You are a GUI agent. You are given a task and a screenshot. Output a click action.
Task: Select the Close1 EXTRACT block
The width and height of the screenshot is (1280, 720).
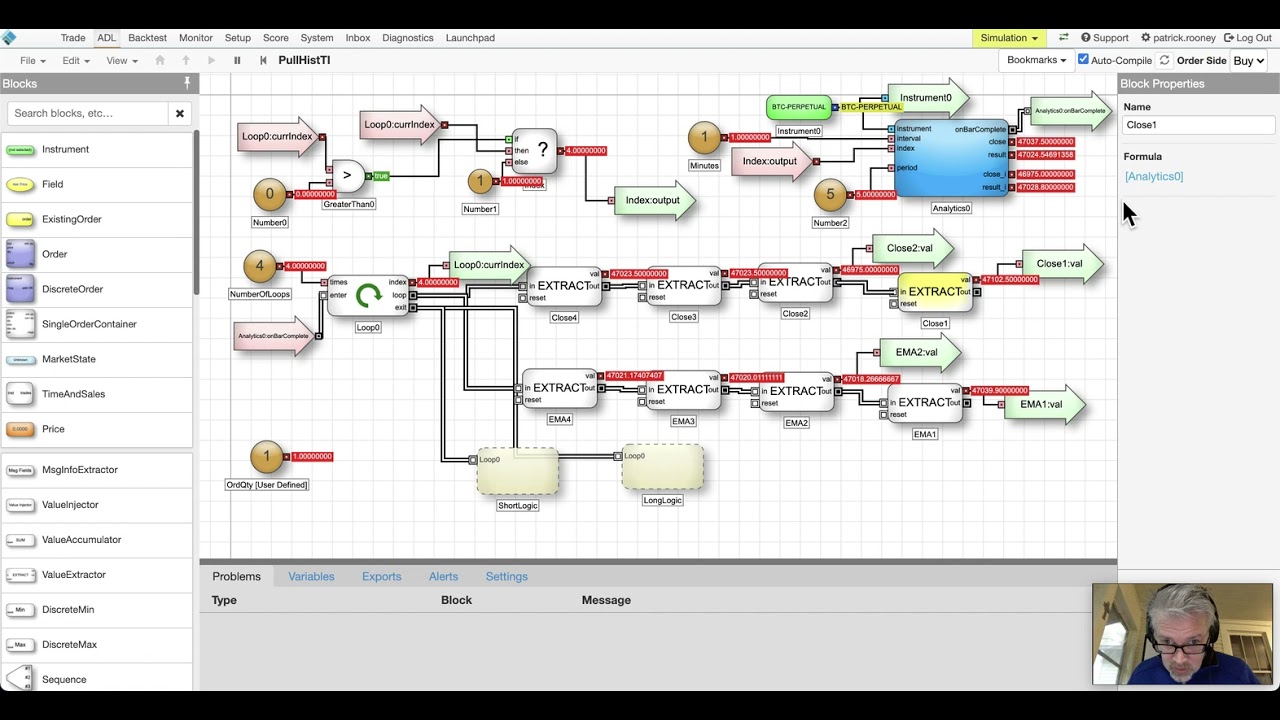click(x=935, y=292)
